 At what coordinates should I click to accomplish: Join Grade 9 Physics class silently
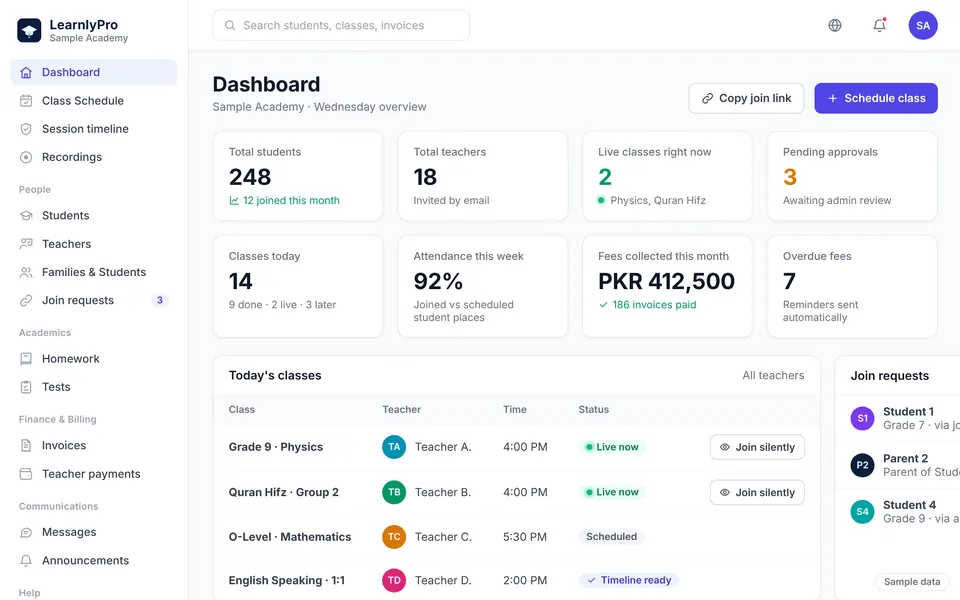(x=757, y=447)
